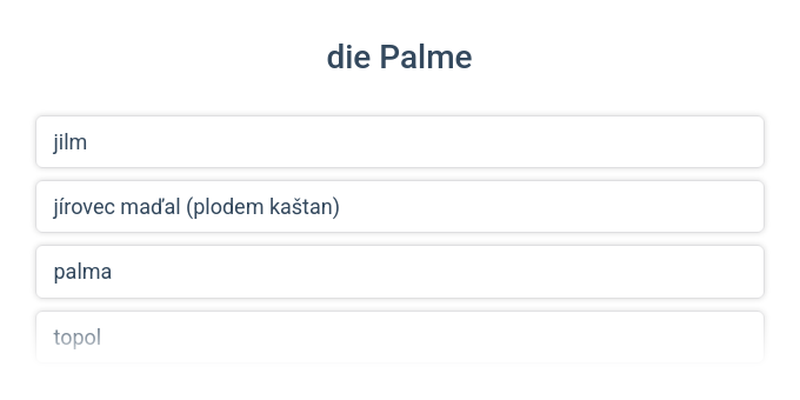Viewport: 800px width, 400px height.
Task: Answer the quiz with 'palma'
Action: click(x=400, y=272)
